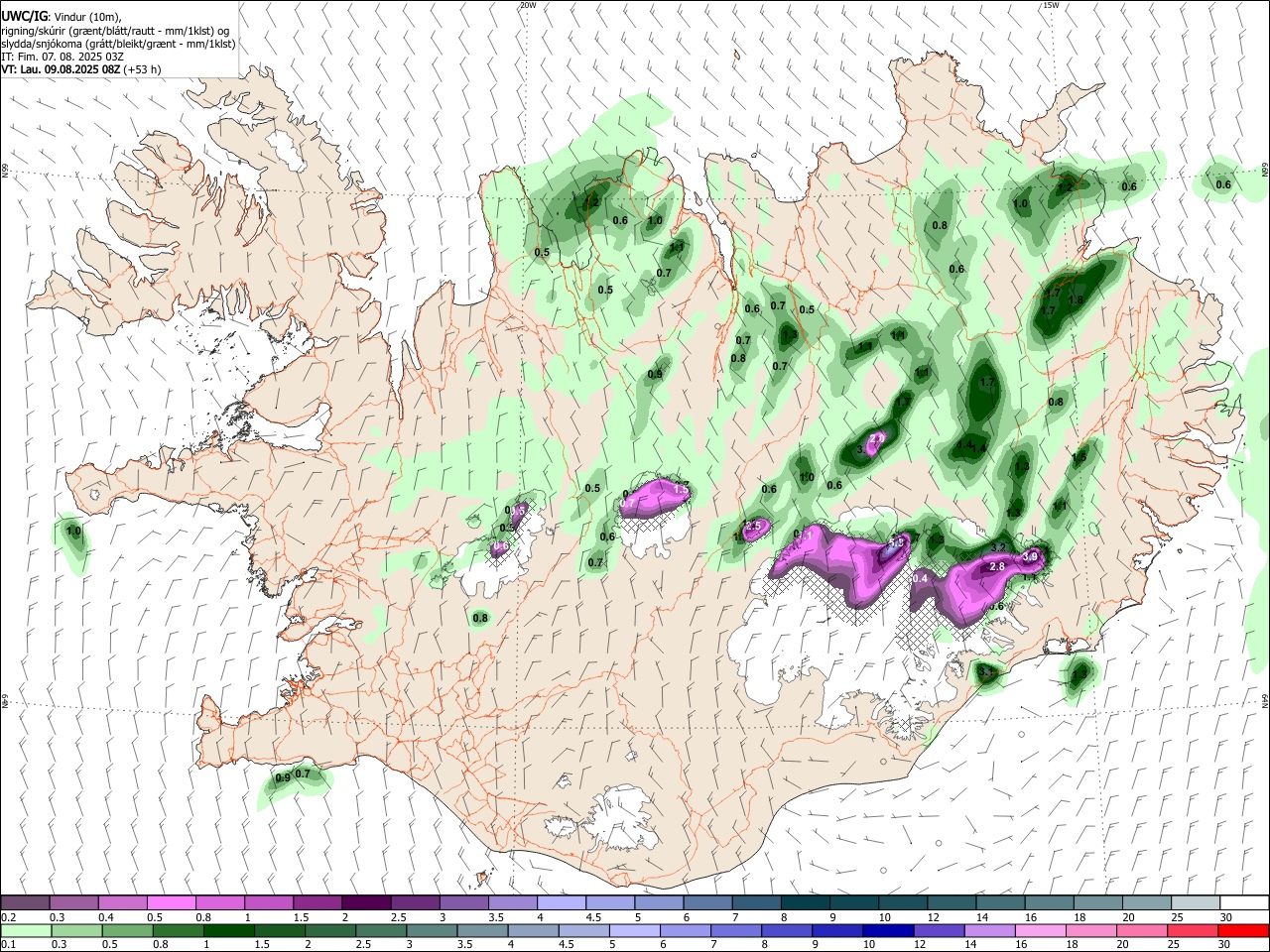Click the '1.0' rain value over western sea
This screenshot has width=1270, height=952.
[x=73, y=532]
